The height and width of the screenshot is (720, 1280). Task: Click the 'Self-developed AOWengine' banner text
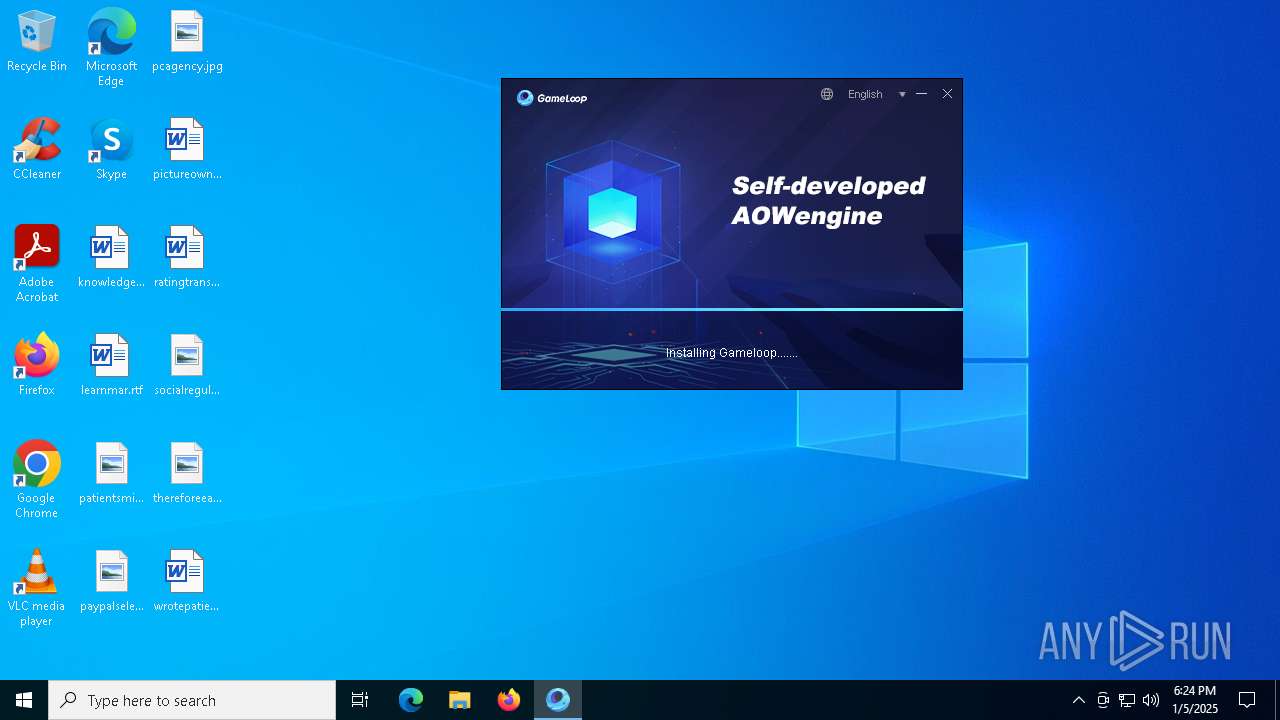[828, 201]
